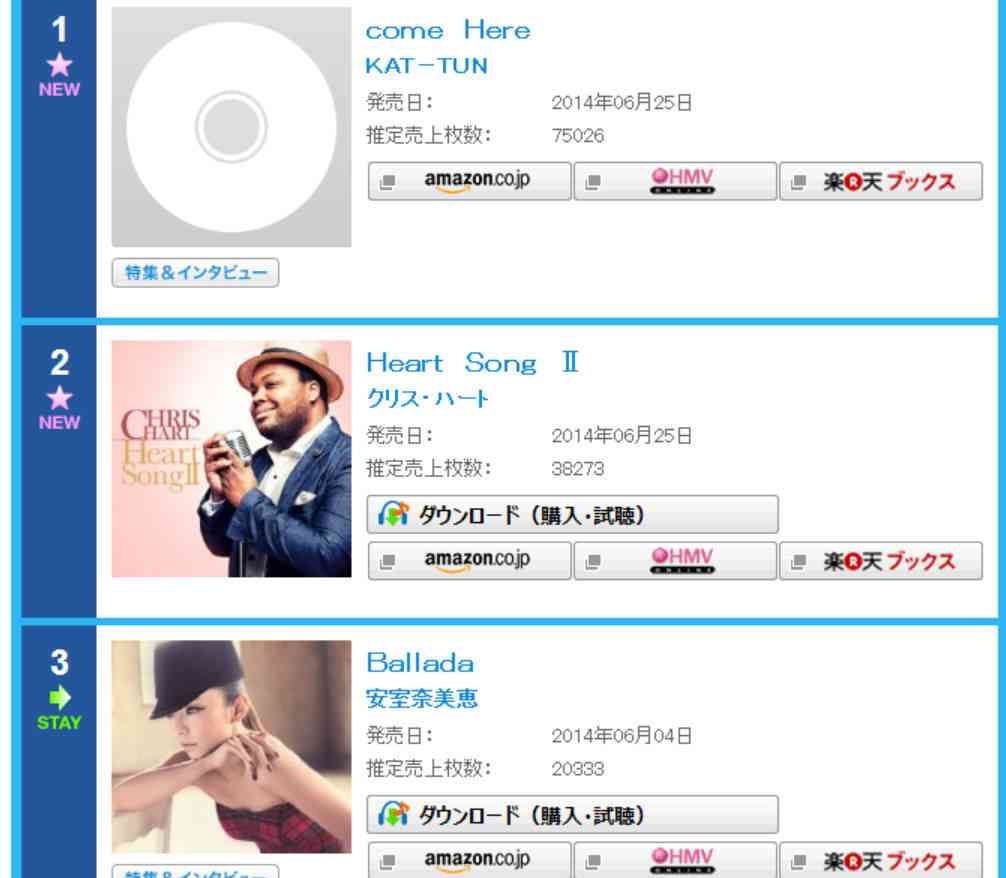Open the Heart Song II title link
The height and width of the screenshot is (878, 1006).
[x=473, y=363]
